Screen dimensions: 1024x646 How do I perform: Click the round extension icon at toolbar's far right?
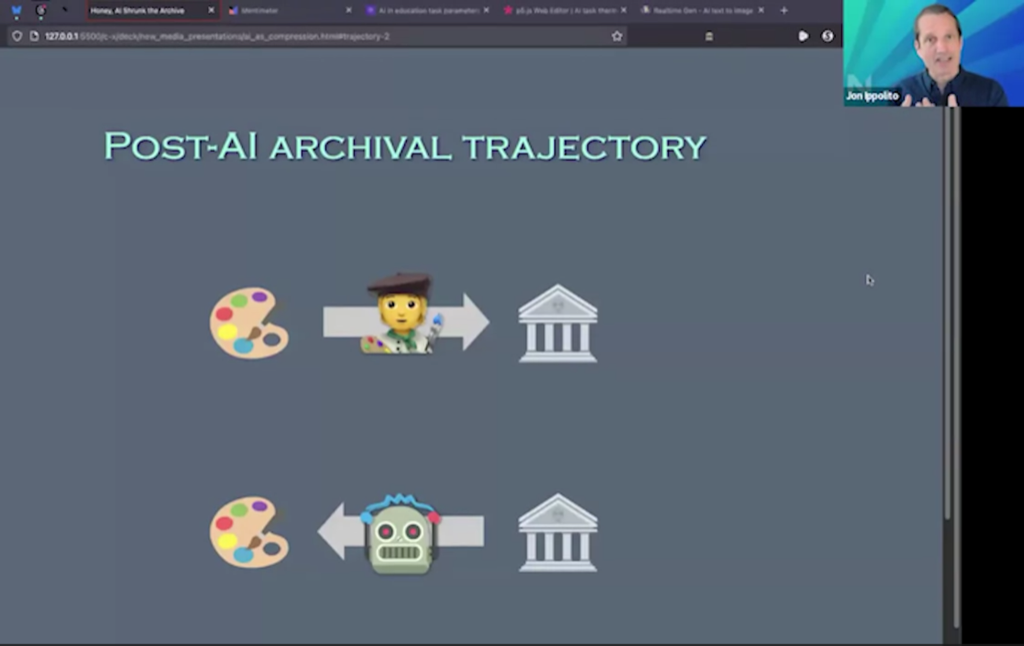[x=827, y=36]
